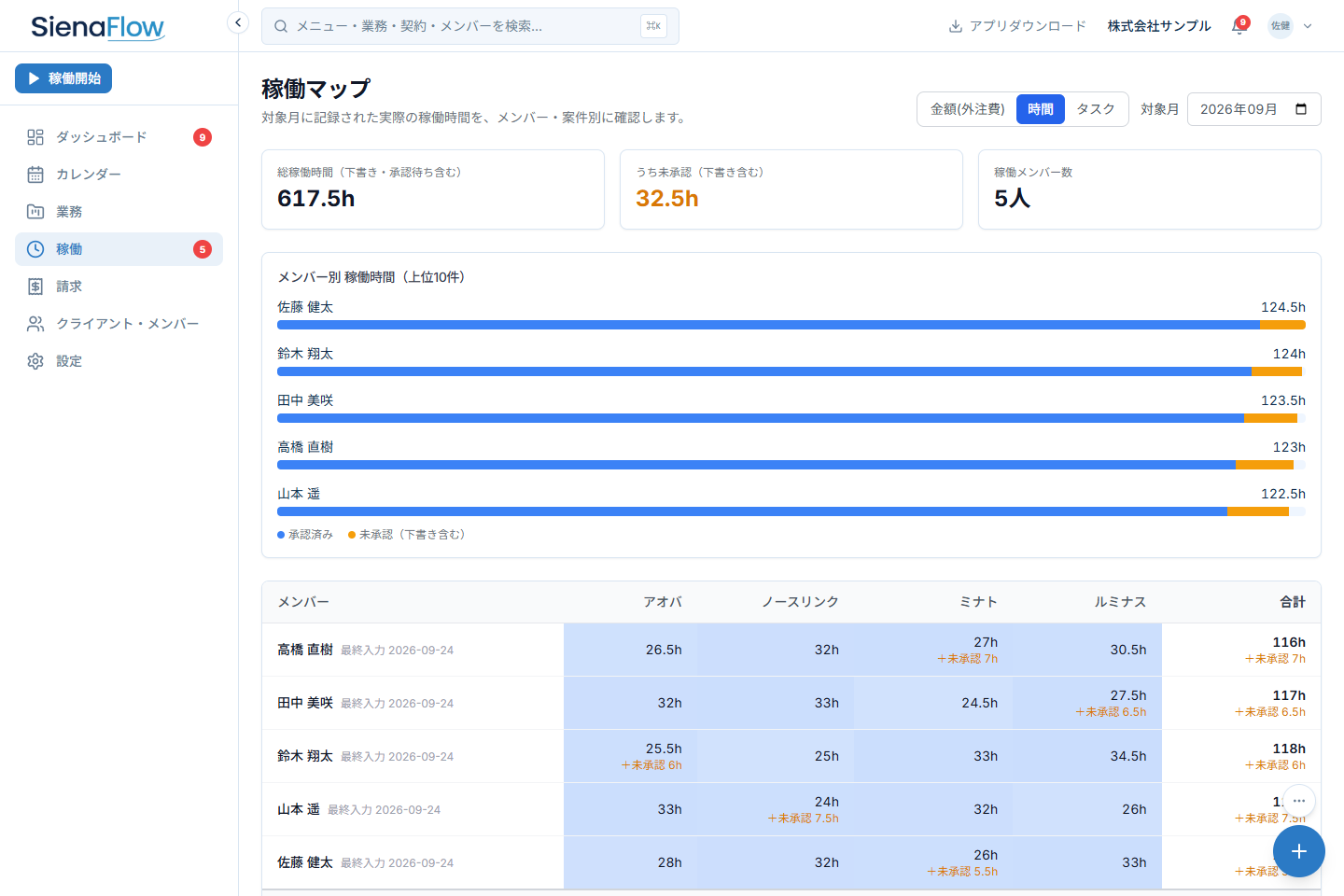Click 高橋 直樹 ミナト 27h cell
Image resolution: width=1344 pixels, height=896 pixels.
933,650
